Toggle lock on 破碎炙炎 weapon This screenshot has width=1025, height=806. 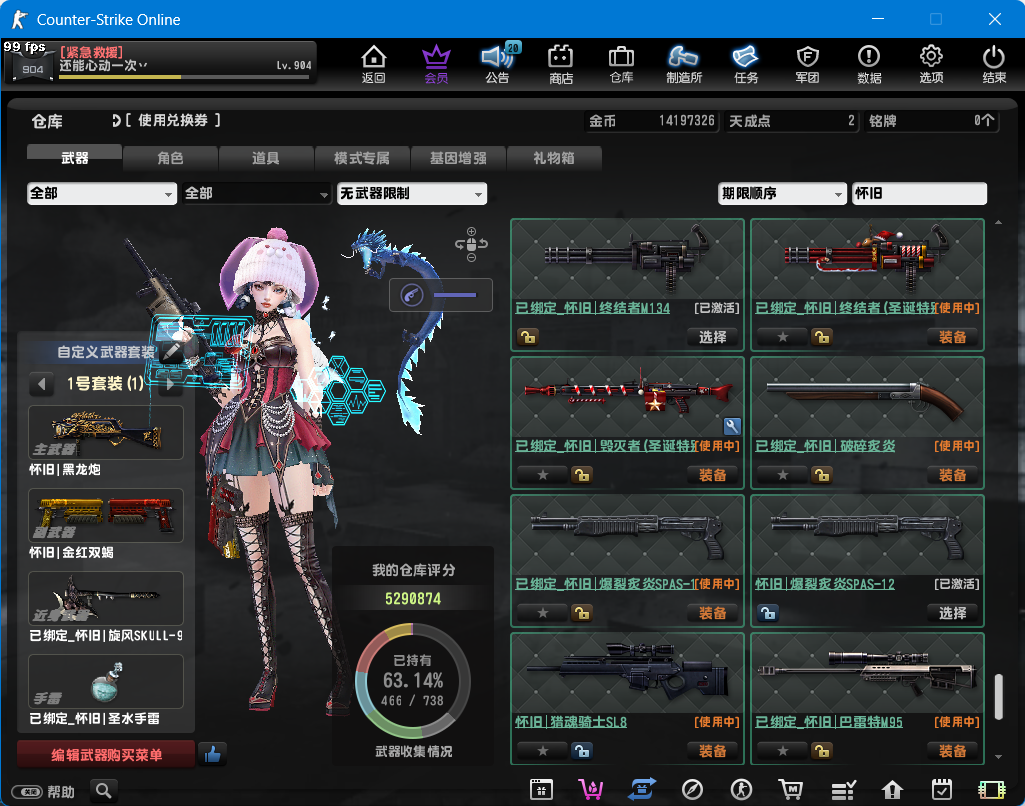point(822,475)
